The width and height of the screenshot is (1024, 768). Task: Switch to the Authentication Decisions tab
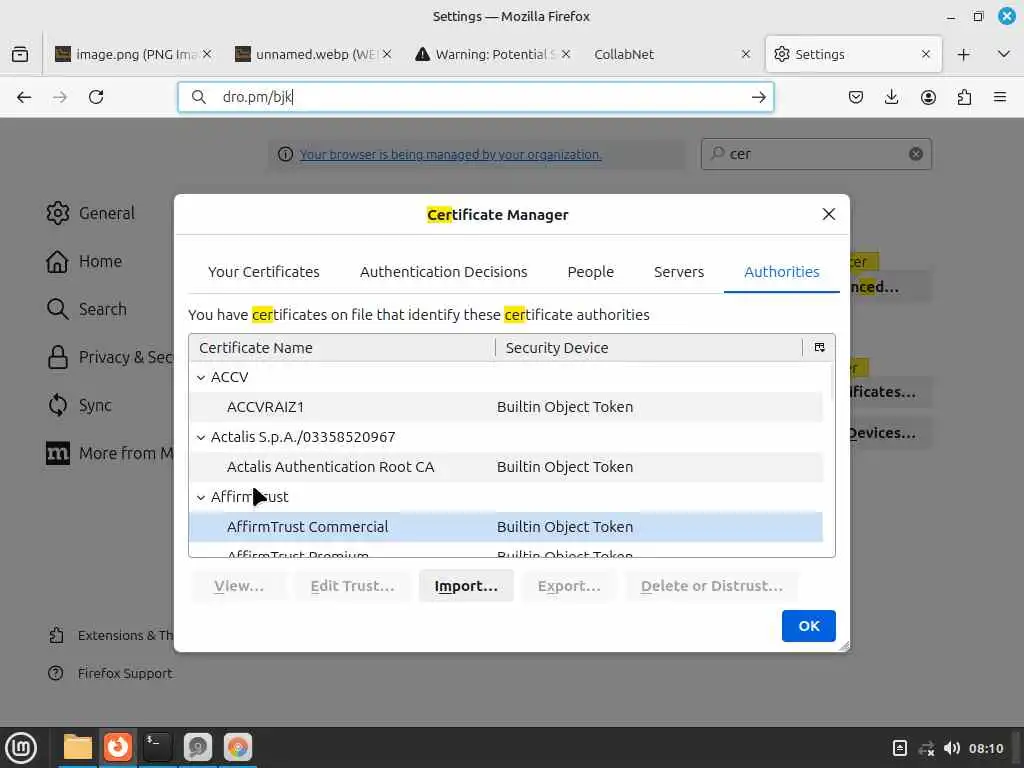click(443, 272)
